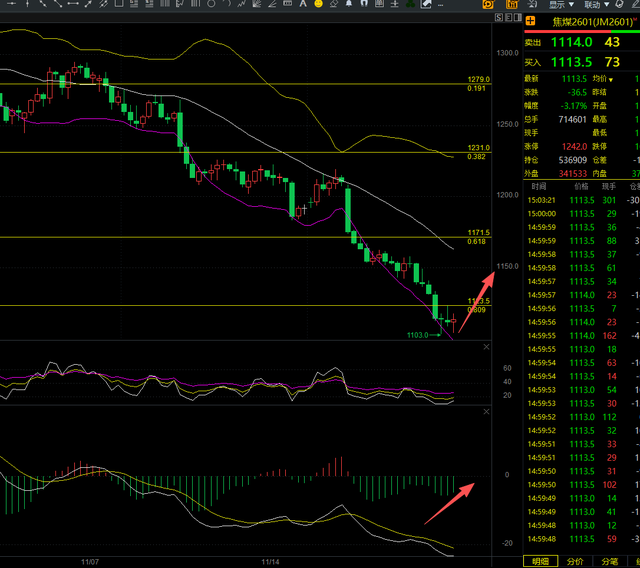Select the parallel channel lines tool
640x568 pixels.
[103, 4]
